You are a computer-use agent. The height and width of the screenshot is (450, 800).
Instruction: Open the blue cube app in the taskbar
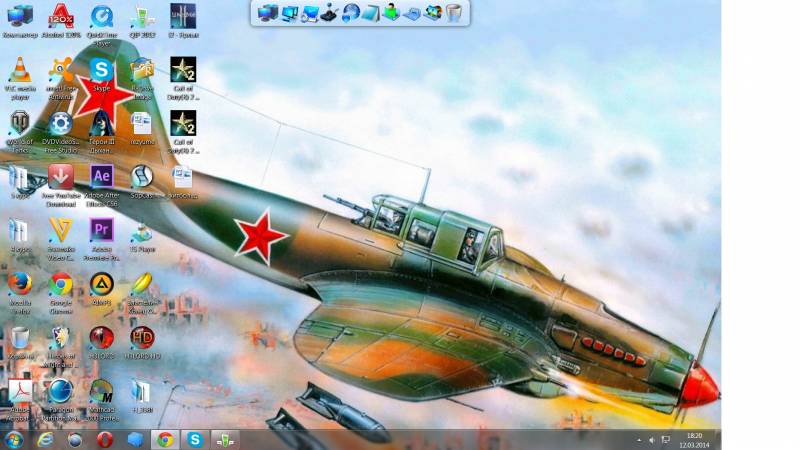[x=135, y=440]
